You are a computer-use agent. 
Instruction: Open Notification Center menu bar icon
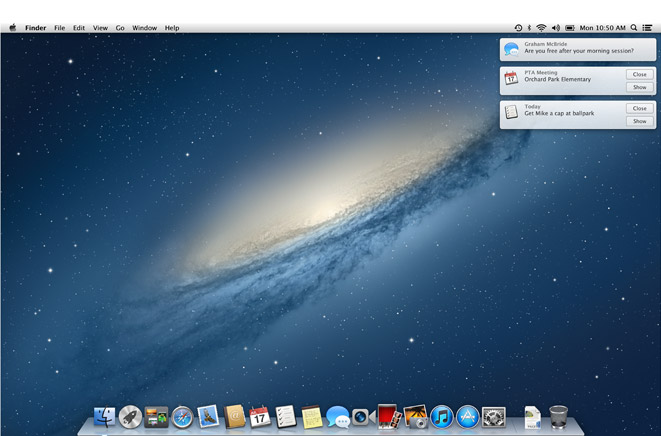[x=648, y=28]
